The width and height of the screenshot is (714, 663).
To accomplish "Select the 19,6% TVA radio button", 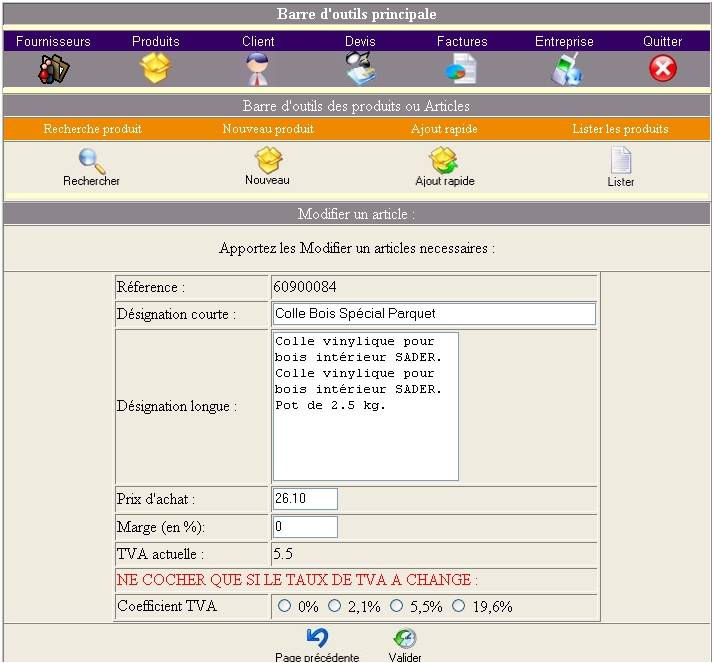I will coord(459,606).
